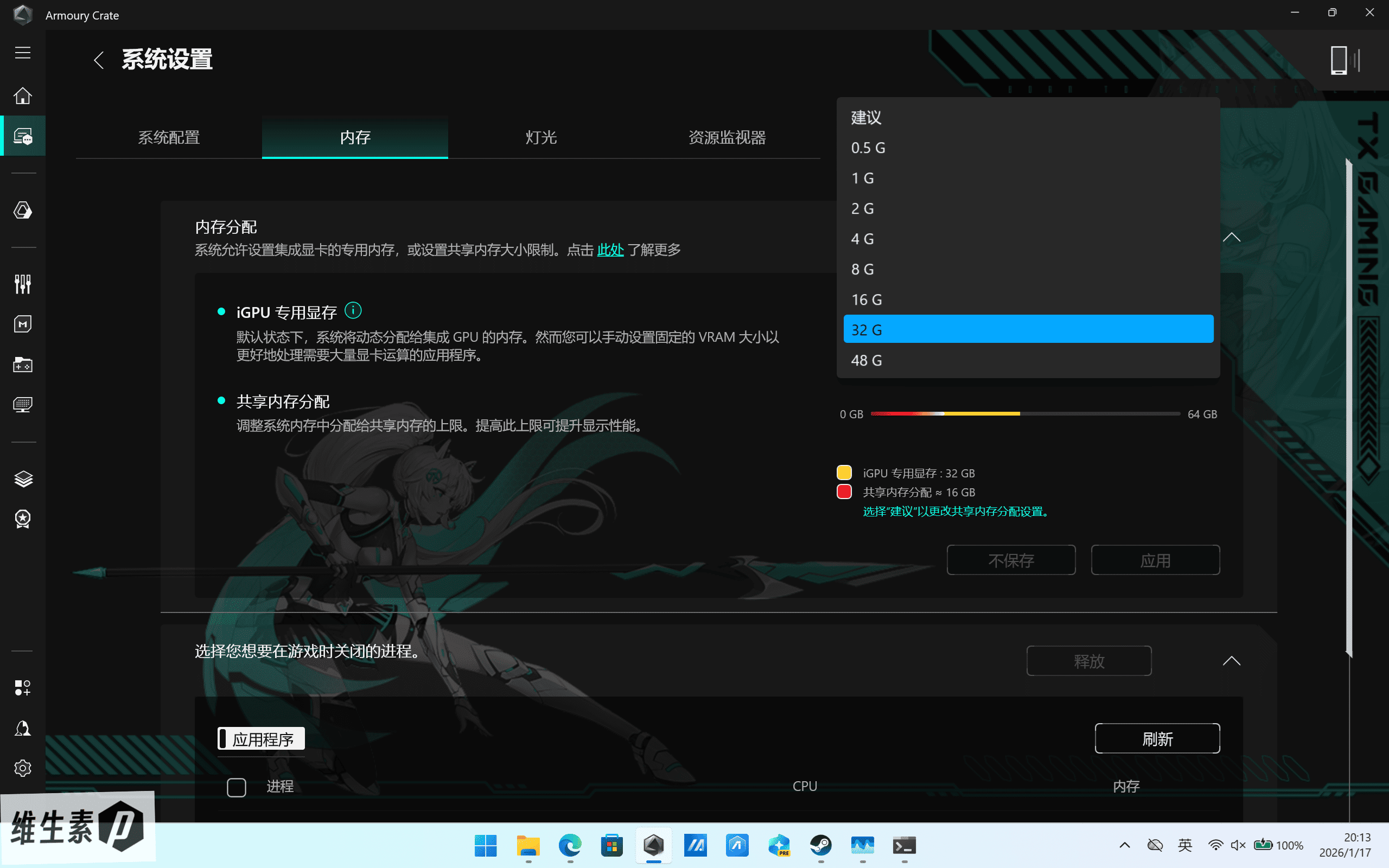Image resolution: width=1389 pixels, height=868 pixels.
Task: Switch to the 灯光 tab
Action: pos(540,138)
